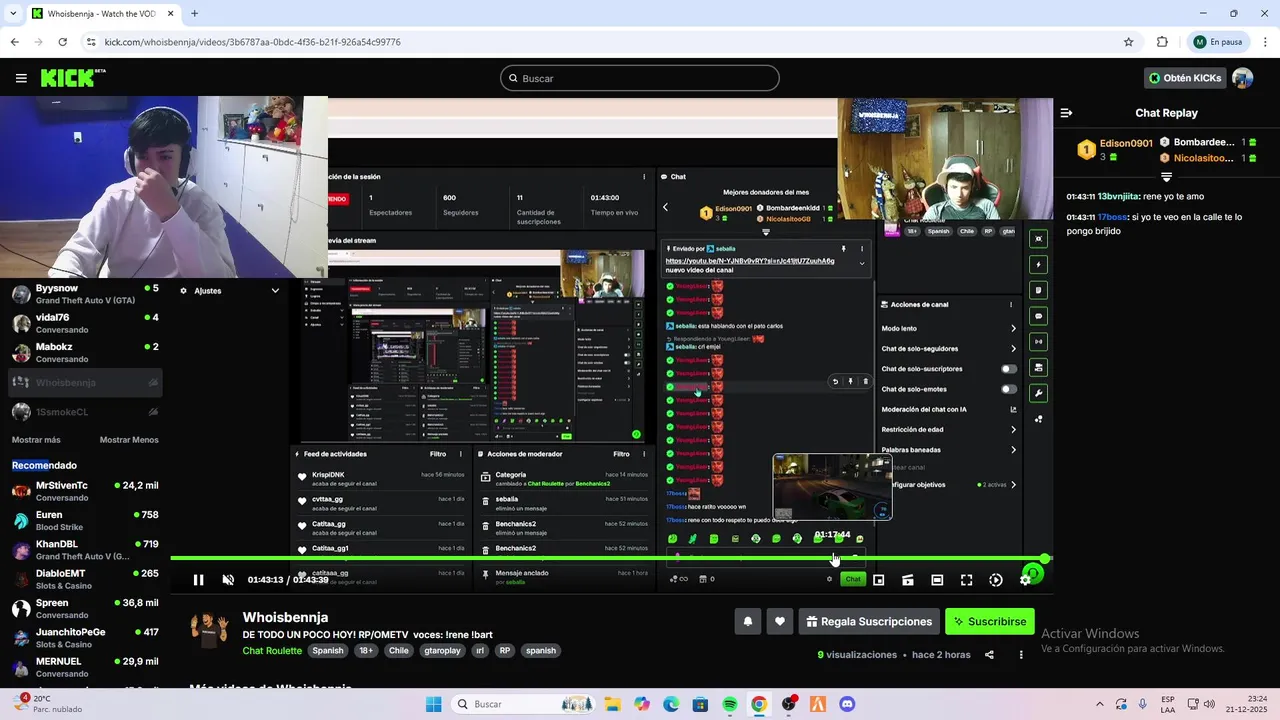This screenshot has height=720, width=1280.
Task: Open the Chrome extensions puzzle icon
Action: coord(1162,42)
